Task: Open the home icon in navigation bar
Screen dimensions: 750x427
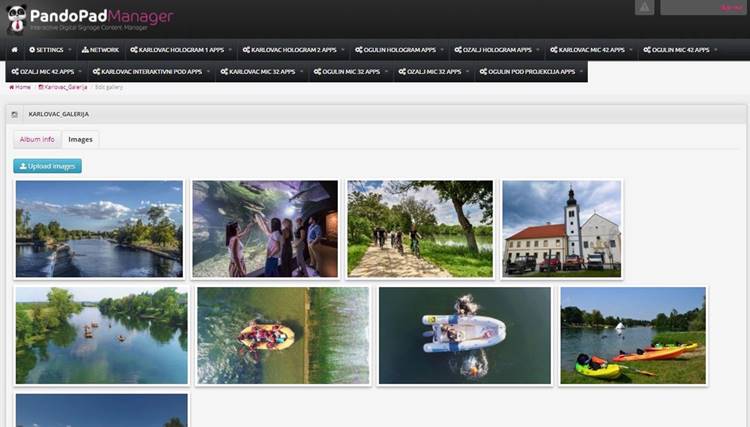Action: click(15, 50)
